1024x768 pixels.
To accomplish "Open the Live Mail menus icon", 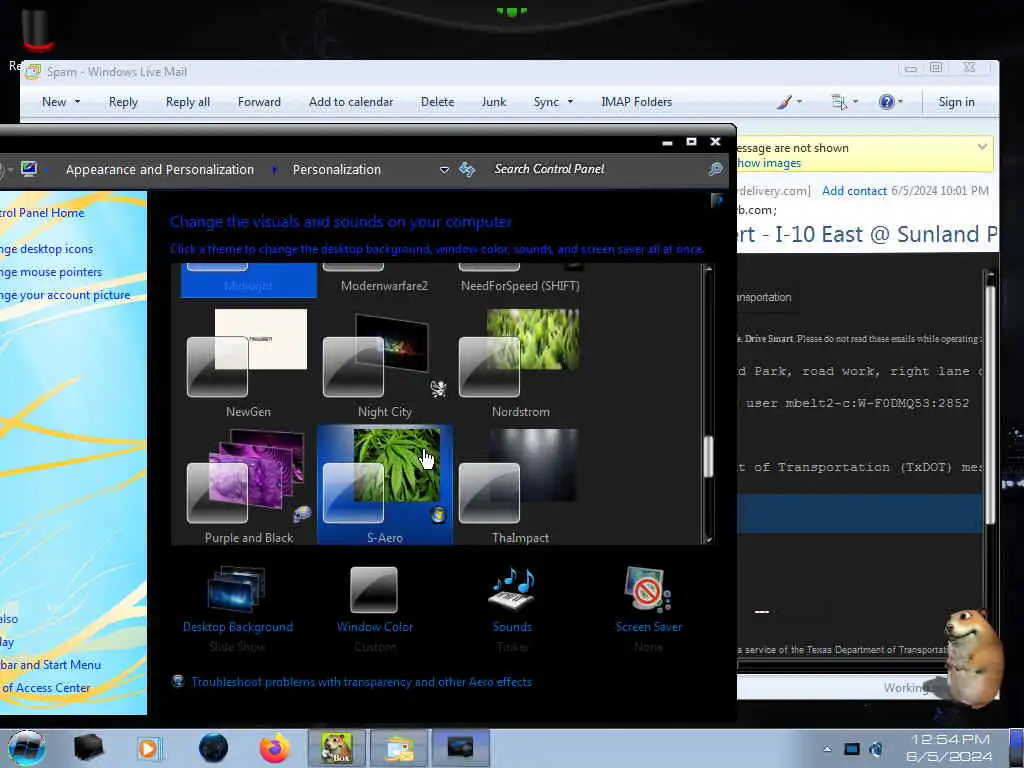I will [839, 102].
